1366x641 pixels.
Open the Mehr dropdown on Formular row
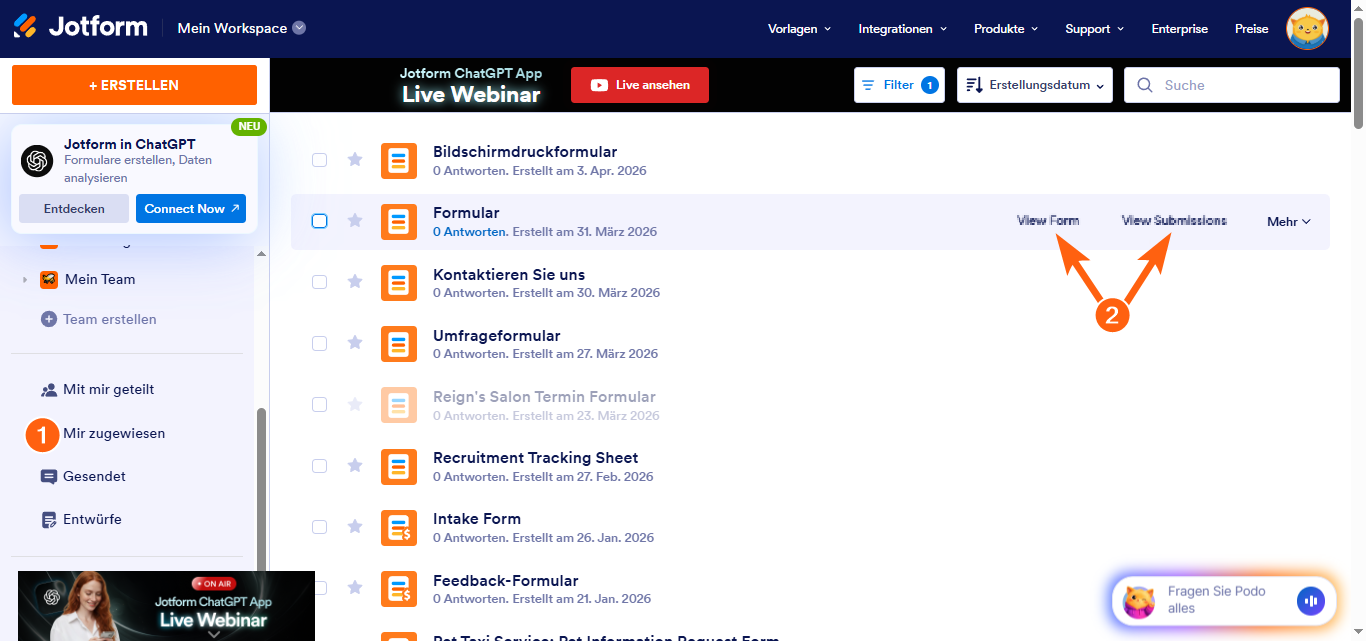click(1289, 222)
